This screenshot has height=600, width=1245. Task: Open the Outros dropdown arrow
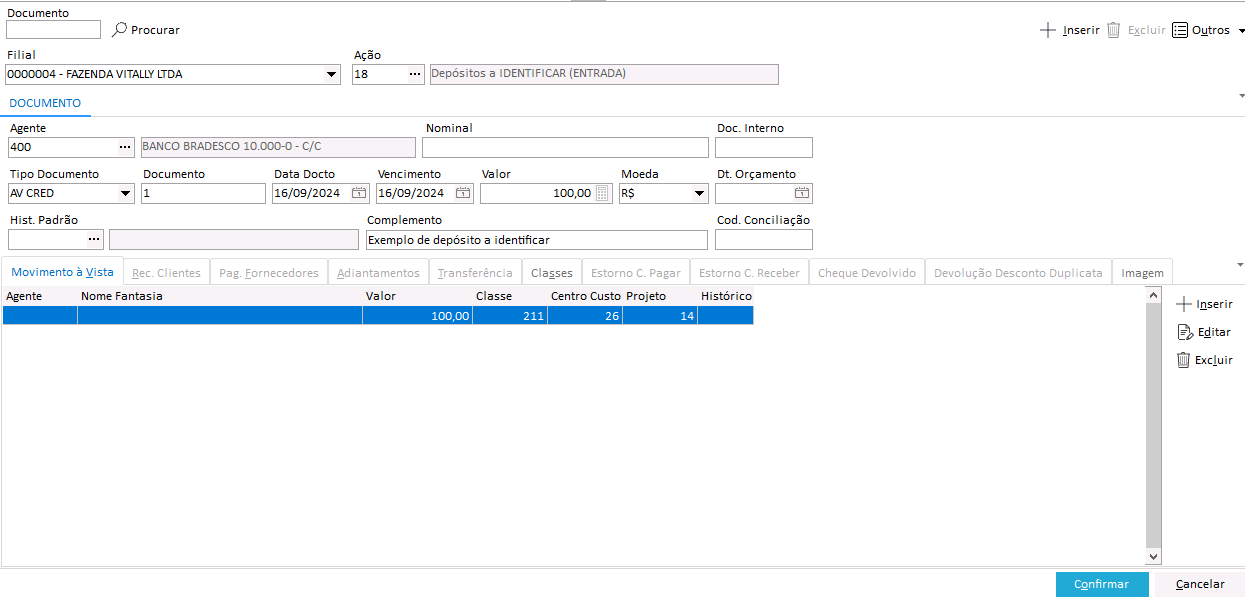point(1242,31)
